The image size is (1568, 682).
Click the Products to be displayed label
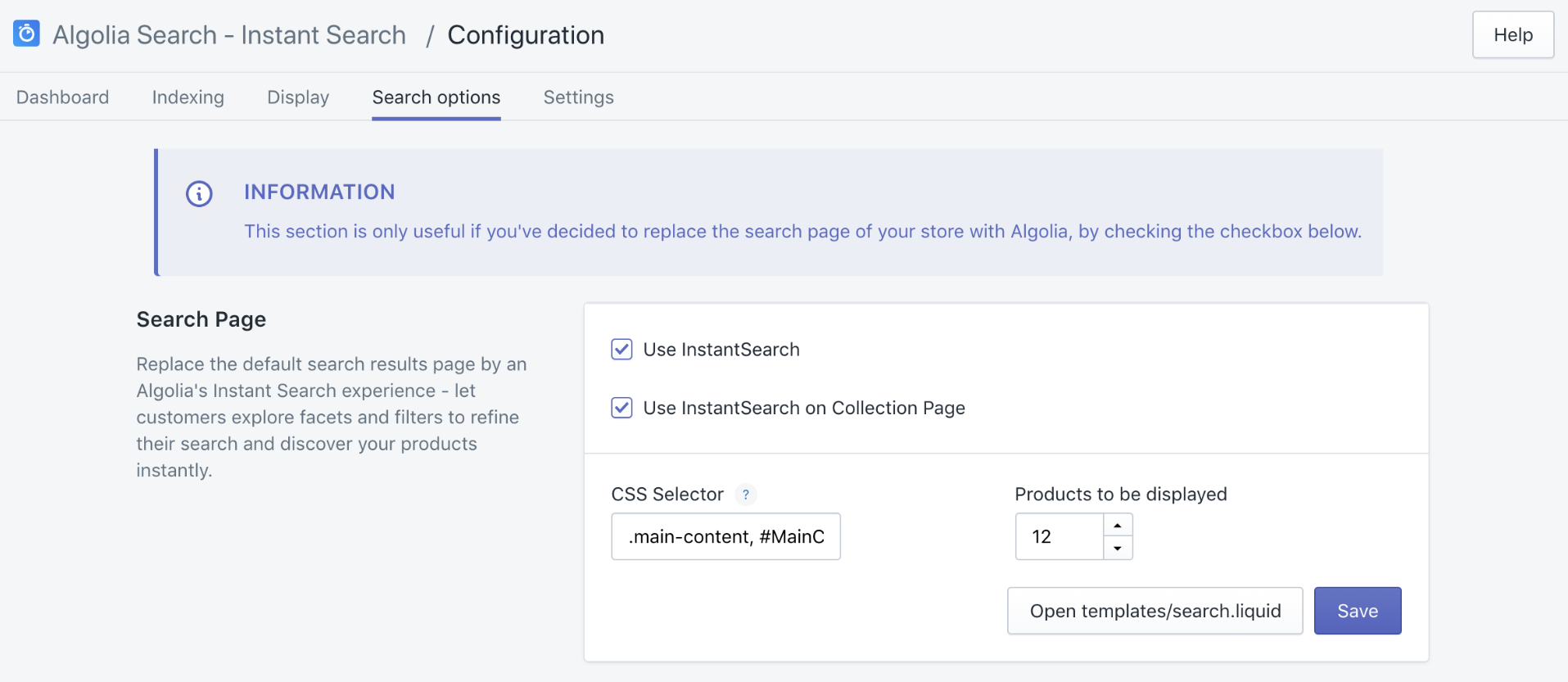pos(1121,495)
